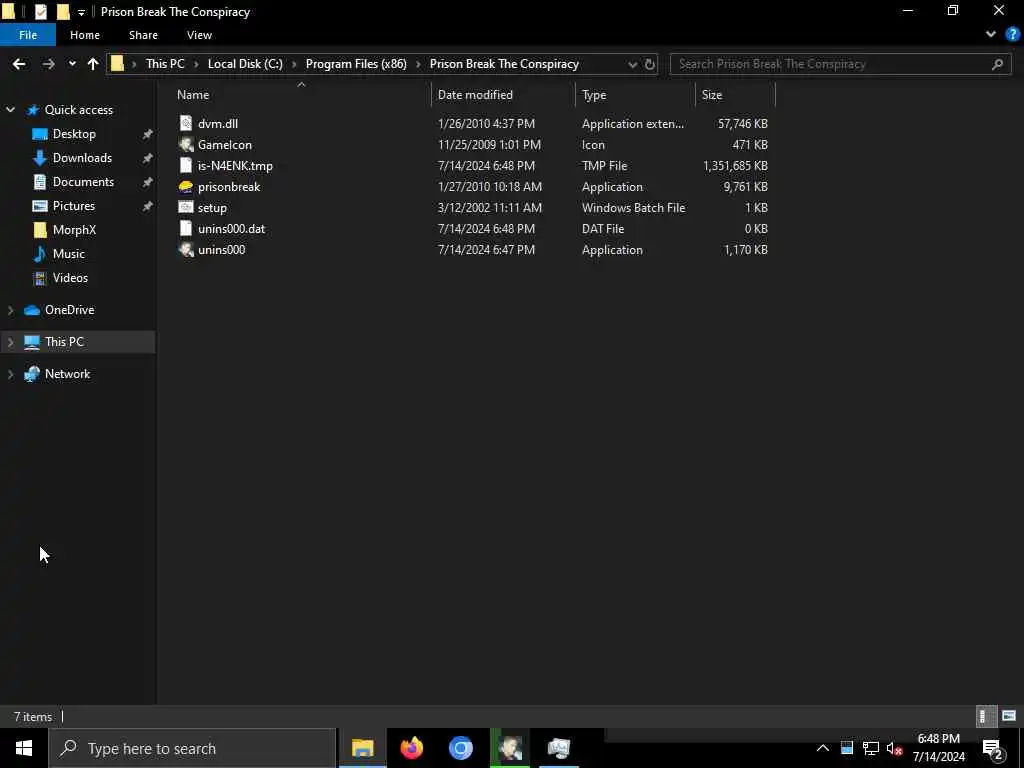Go up one folder level

pyautogui.click(x=93, y=64)
